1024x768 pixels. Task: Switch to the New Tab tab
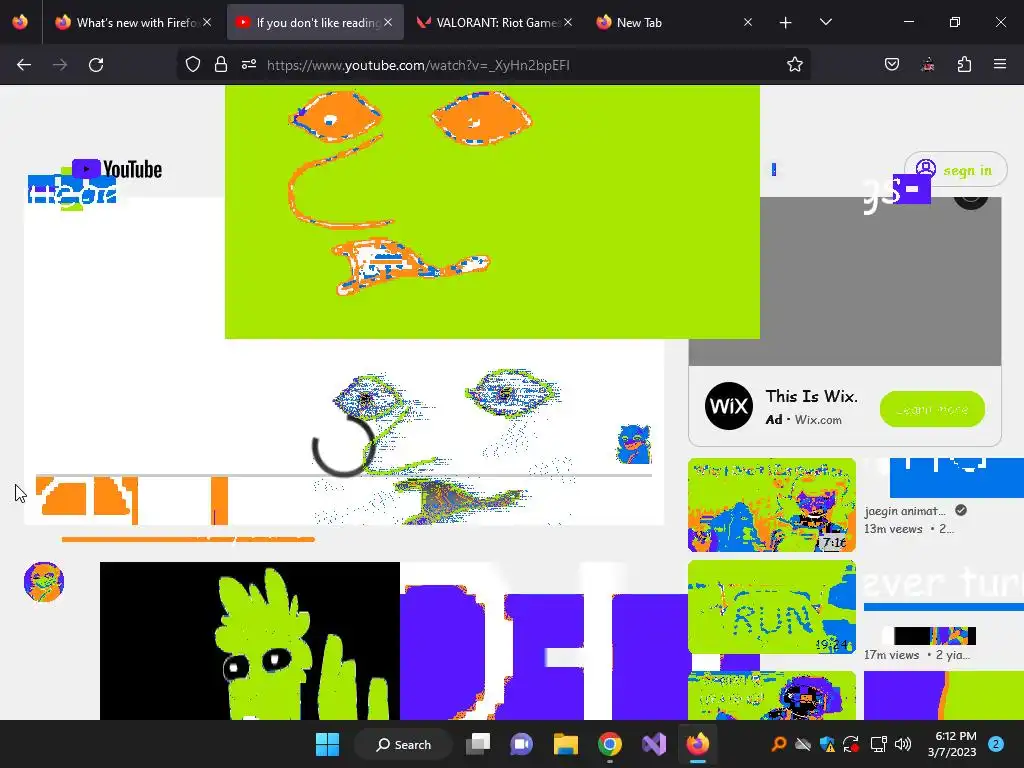click(x=675, y=23)
